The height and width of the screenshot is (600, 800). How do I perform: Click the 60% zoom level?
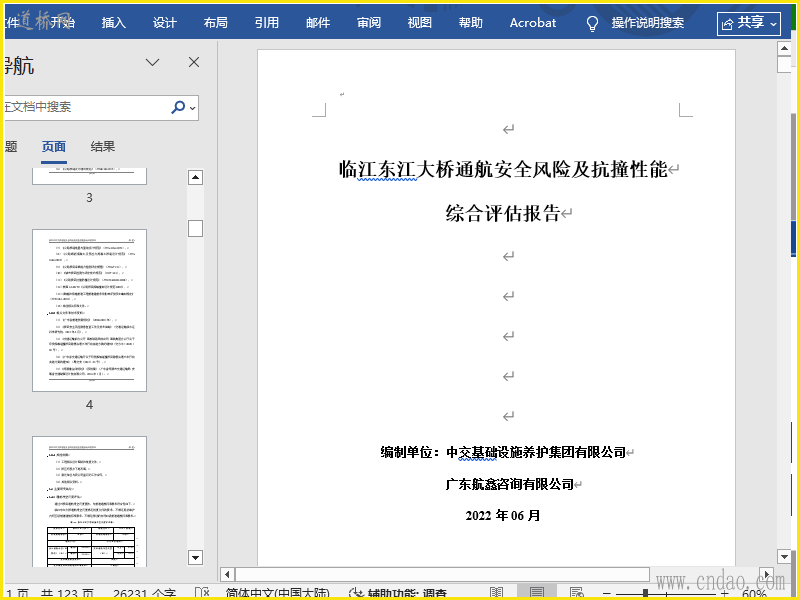pos(754,594)
